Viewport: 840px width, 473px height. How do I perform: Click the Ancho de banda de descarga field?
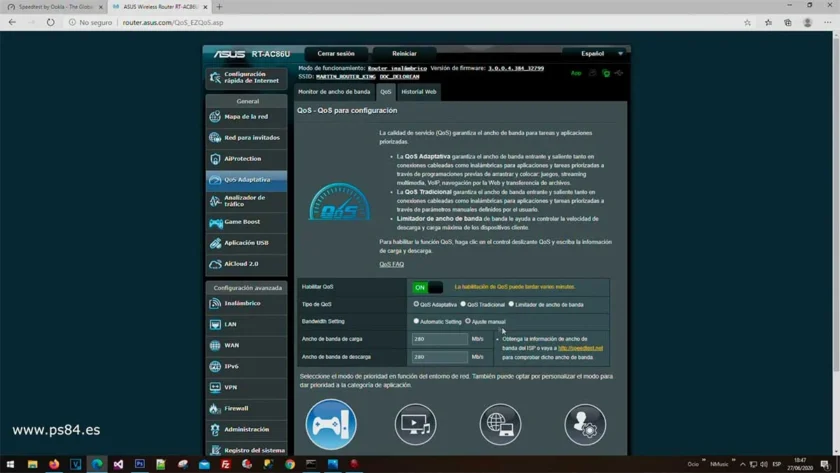pos(439,357)
